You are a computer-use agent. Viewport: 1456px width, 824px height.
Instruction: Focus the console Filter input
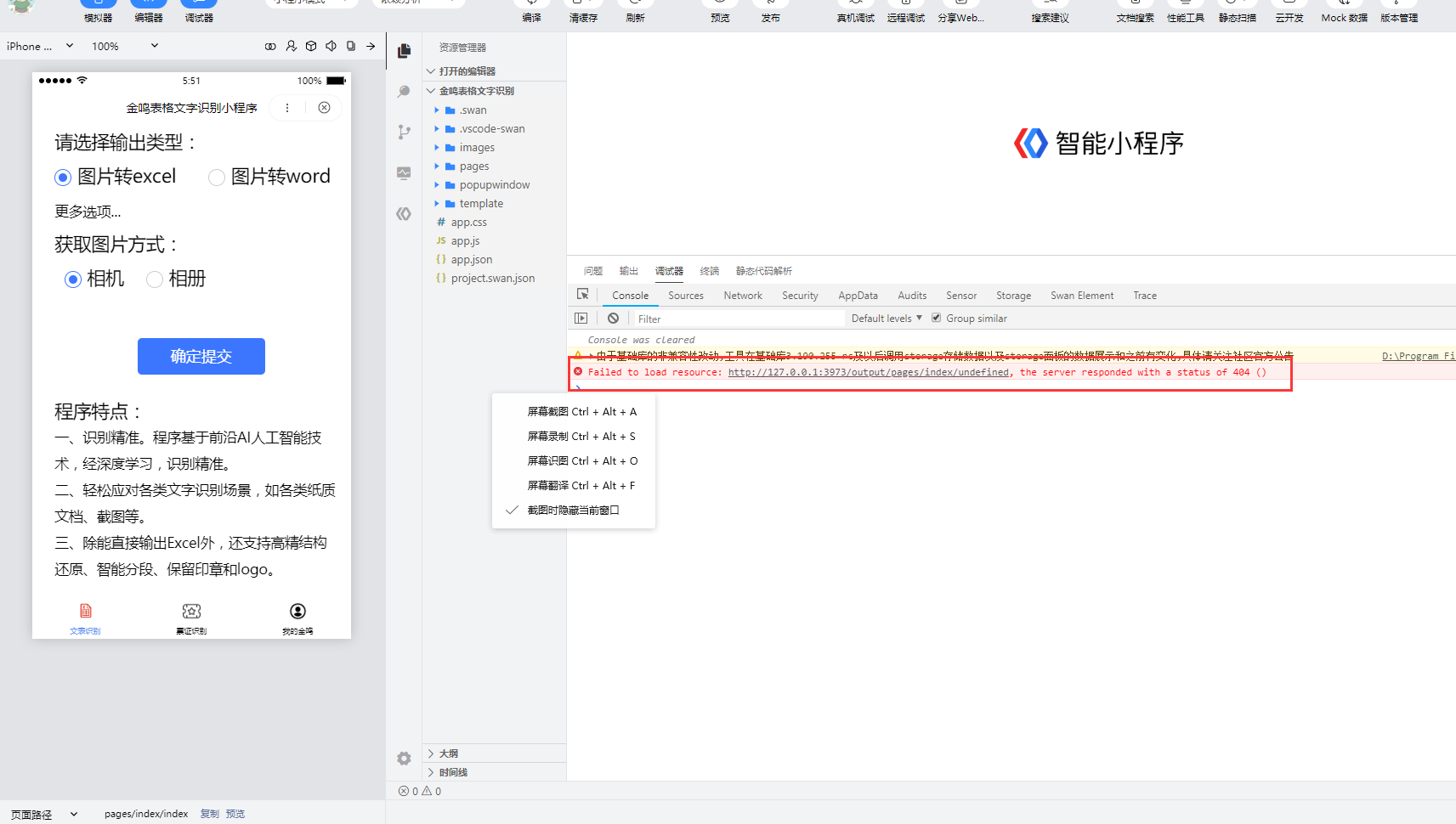tap(739, 319)
